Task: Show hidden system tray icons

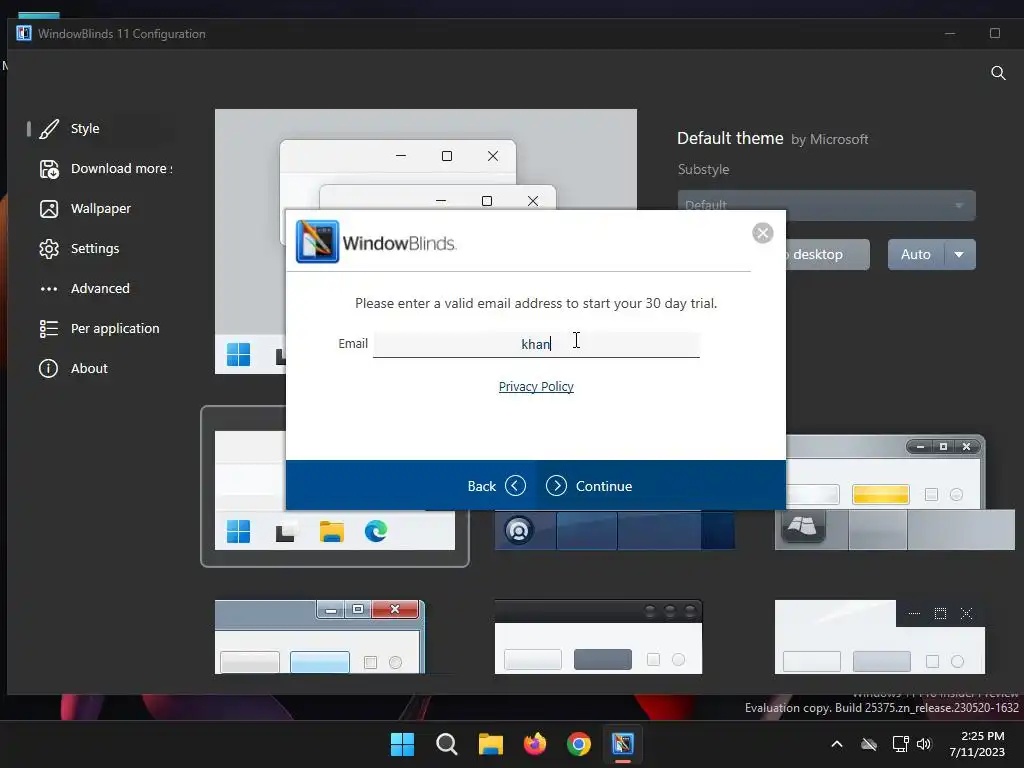Action: coord(837,744)
